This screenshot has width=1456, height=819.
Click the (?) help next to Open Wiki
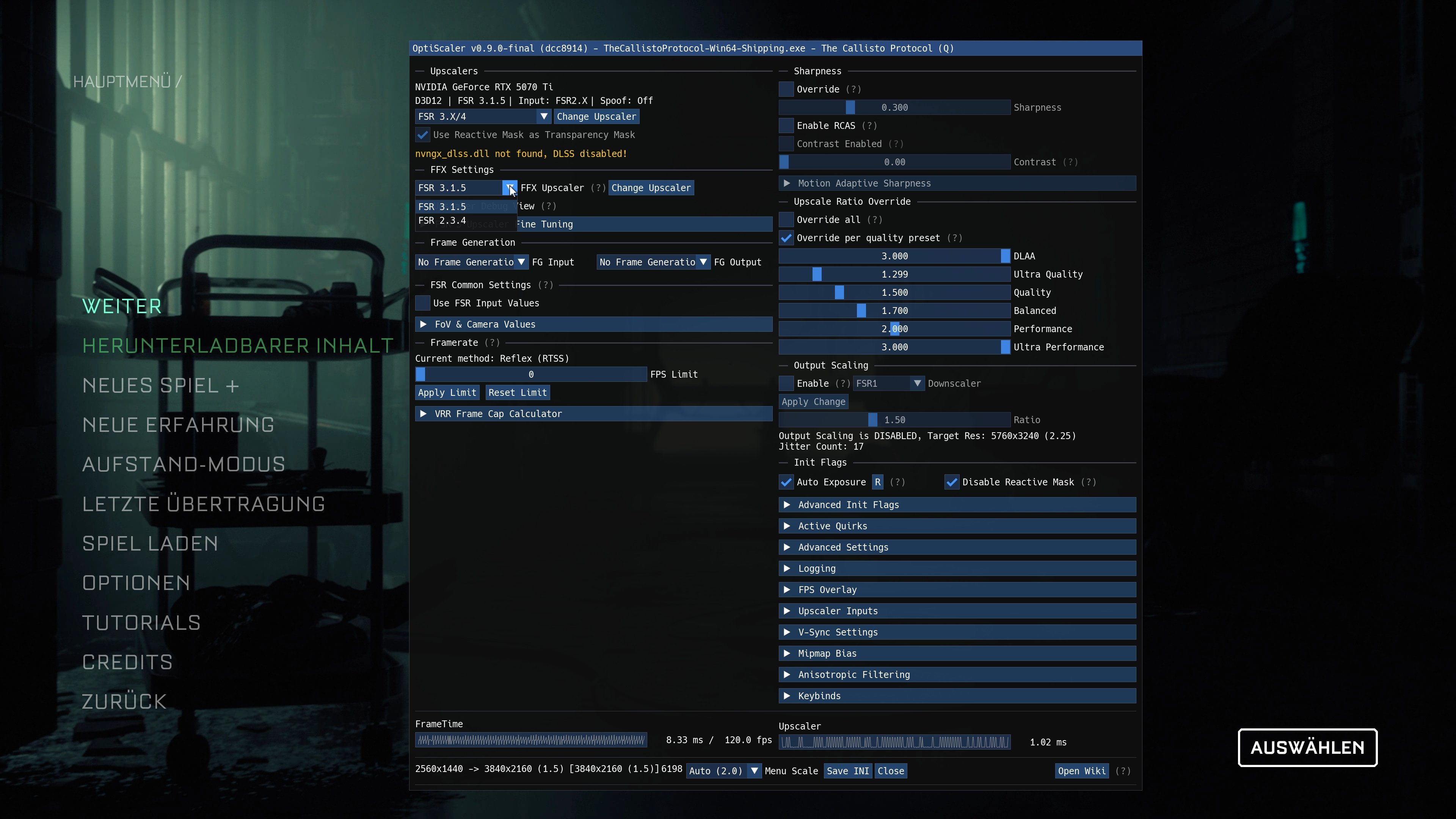click(x=1122, y=771)
